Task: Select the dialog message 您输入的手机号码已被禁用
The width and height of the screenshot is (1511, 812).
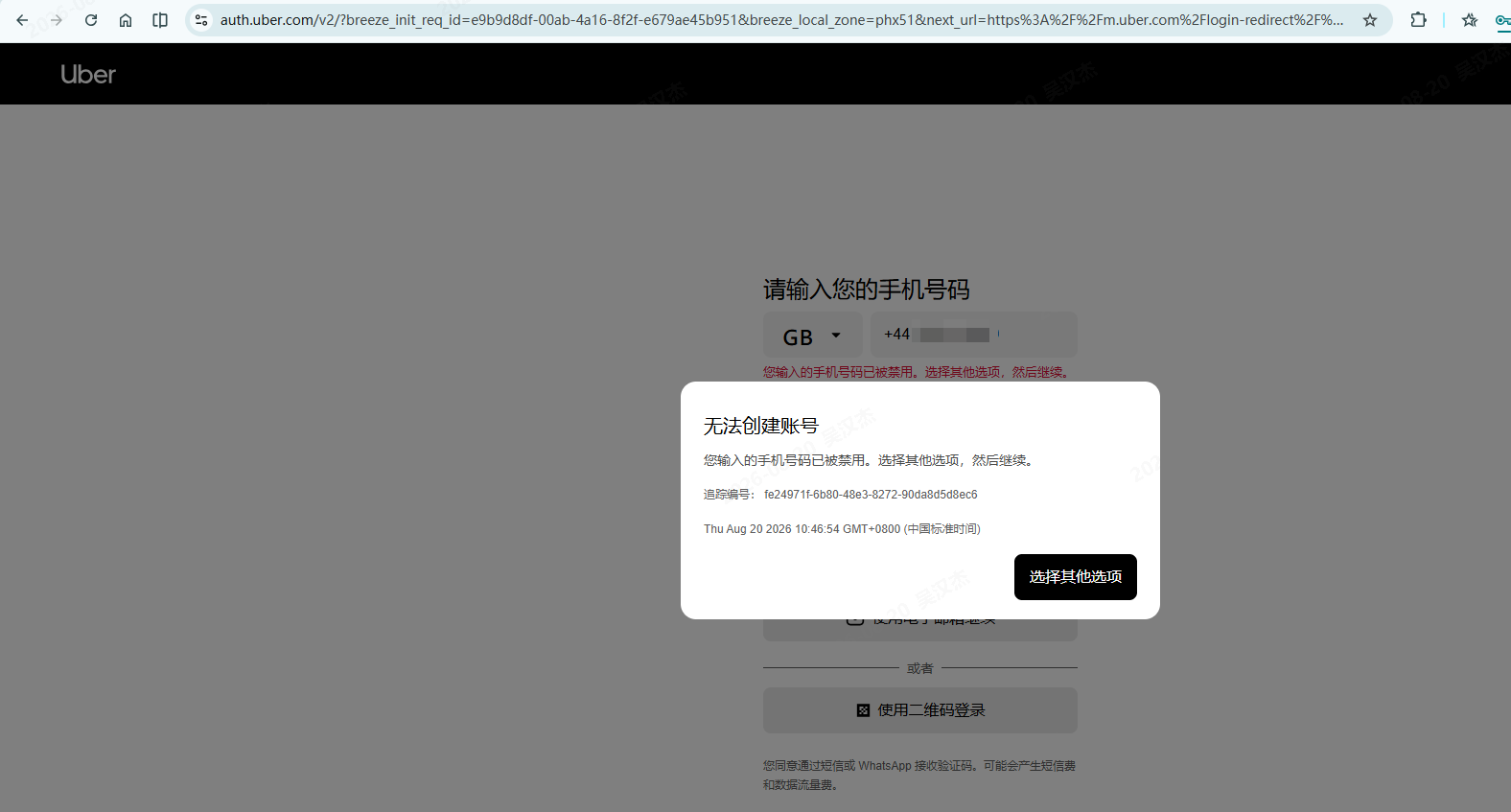Action: click(x=869, y=460)
